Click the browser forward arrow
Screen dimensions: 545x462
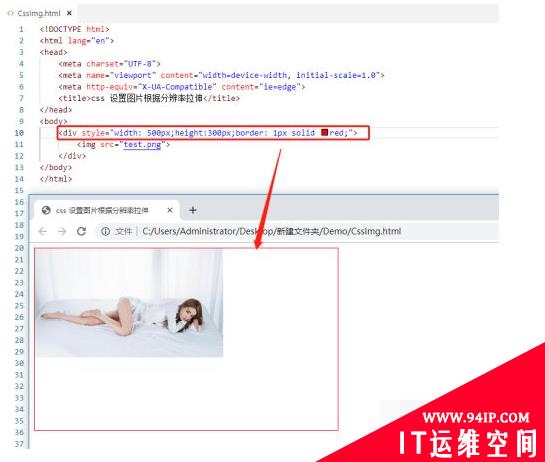tap(62, 231)
